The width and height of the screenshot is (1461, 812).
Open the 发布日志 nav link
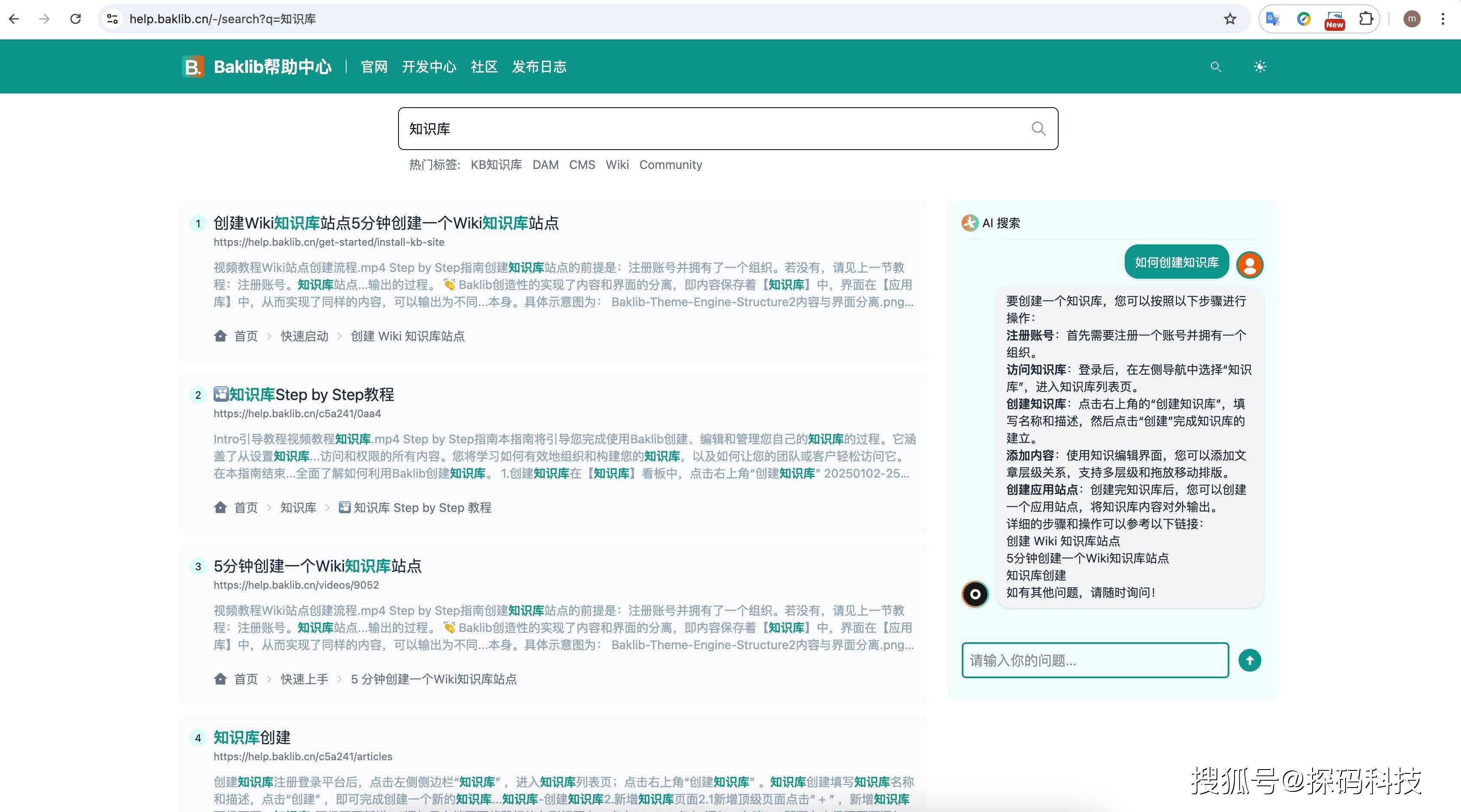(x=539, y=67)
